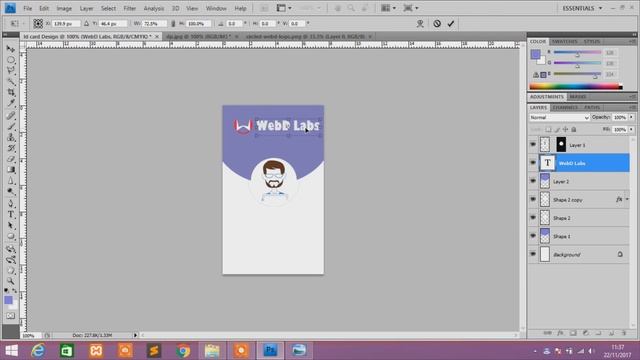
Task: Select the Move tool
Action: [x=11, y=49]
